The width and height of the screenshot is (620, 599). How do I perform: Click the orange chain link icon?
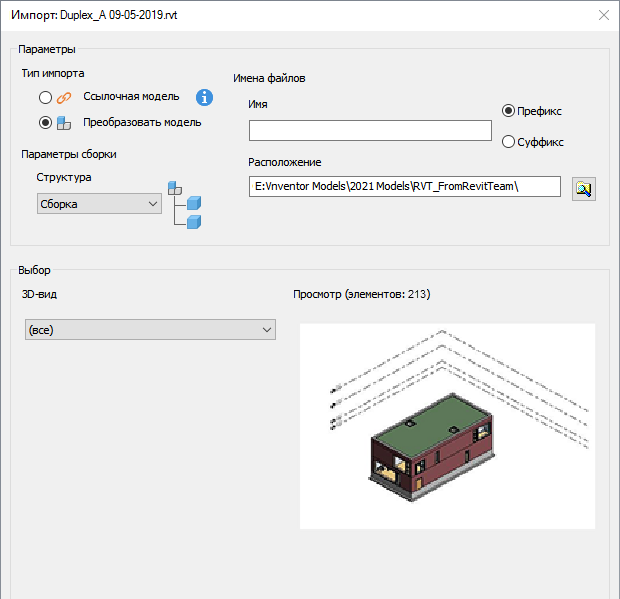coord(64,97)
